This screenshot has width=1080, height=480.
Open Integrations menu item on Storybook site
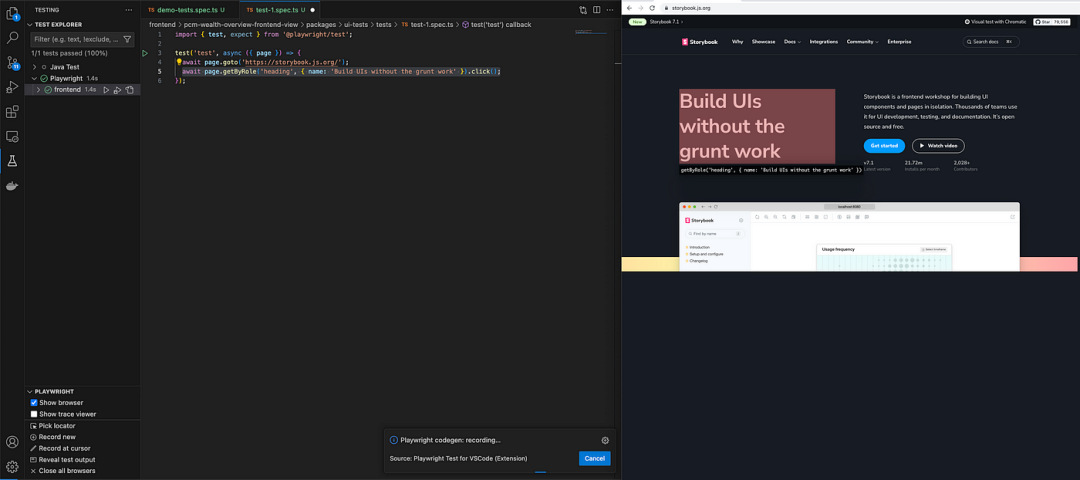click(x=824, y=42)
